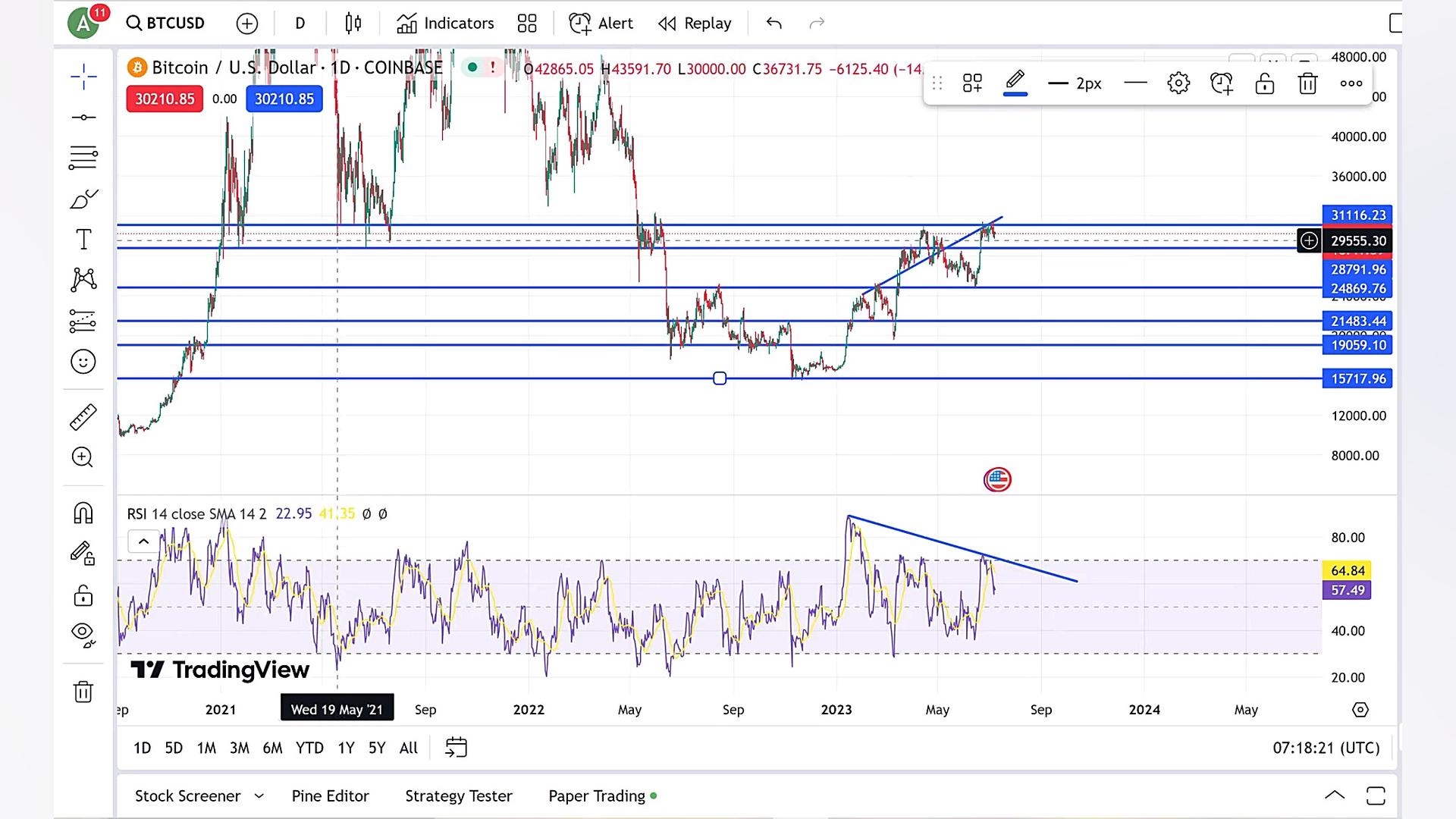Redo the last chart action
This screenshot has width=1456, height=819.
[x=817, y=24]
